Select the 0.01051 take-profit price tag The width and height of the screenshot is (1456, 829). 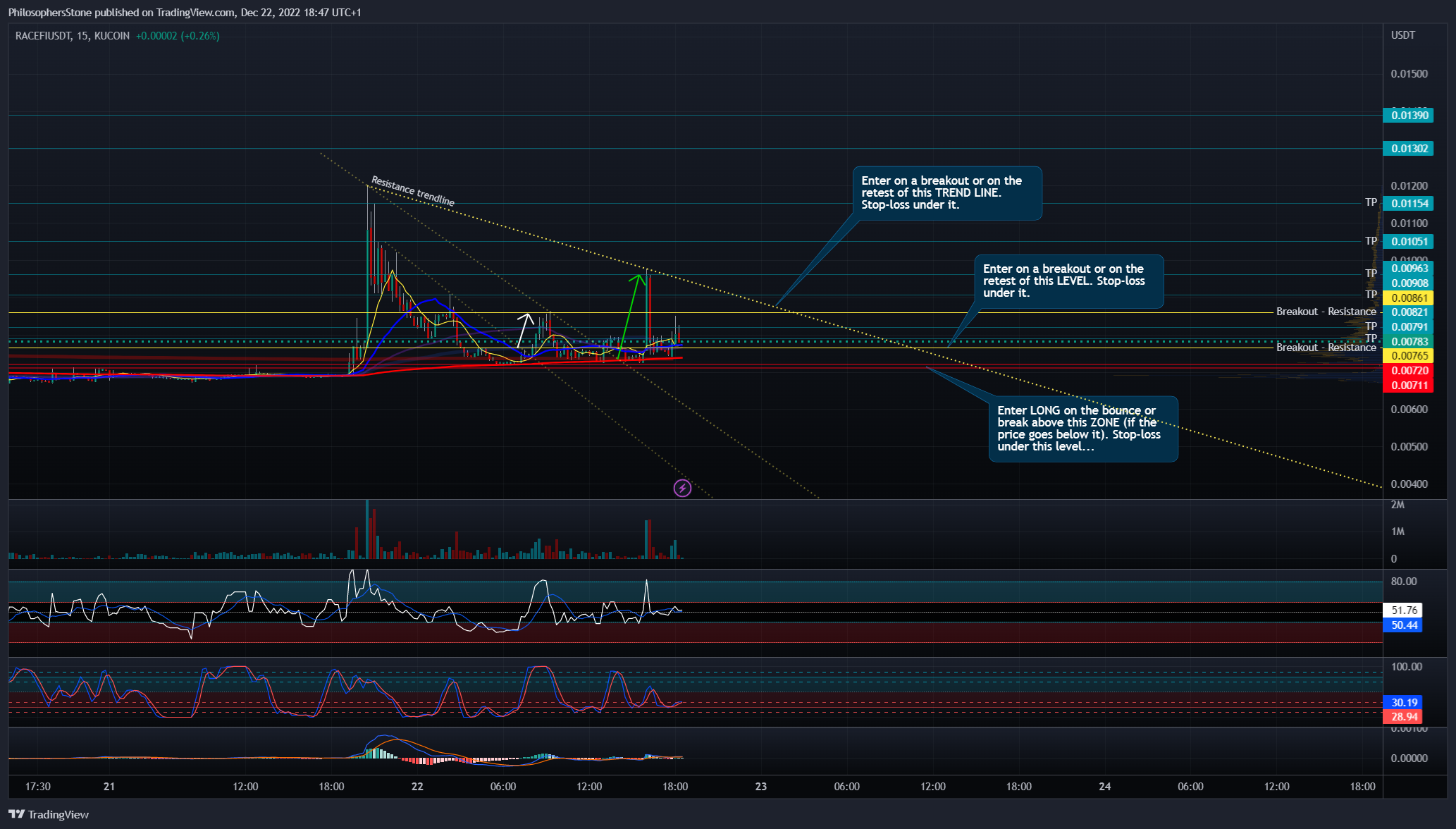(x=1408, y=242)
